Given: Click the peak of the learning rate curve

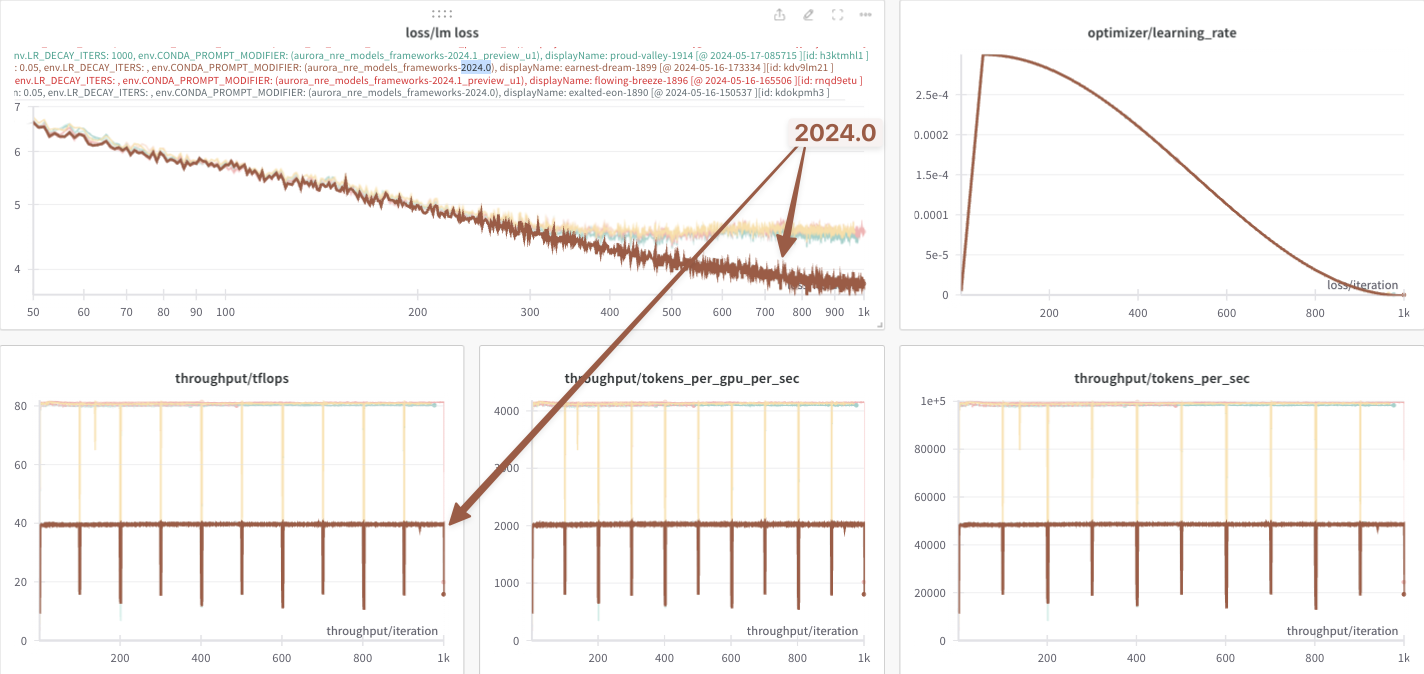Looking at the screenshot, I should click(985, 55).
